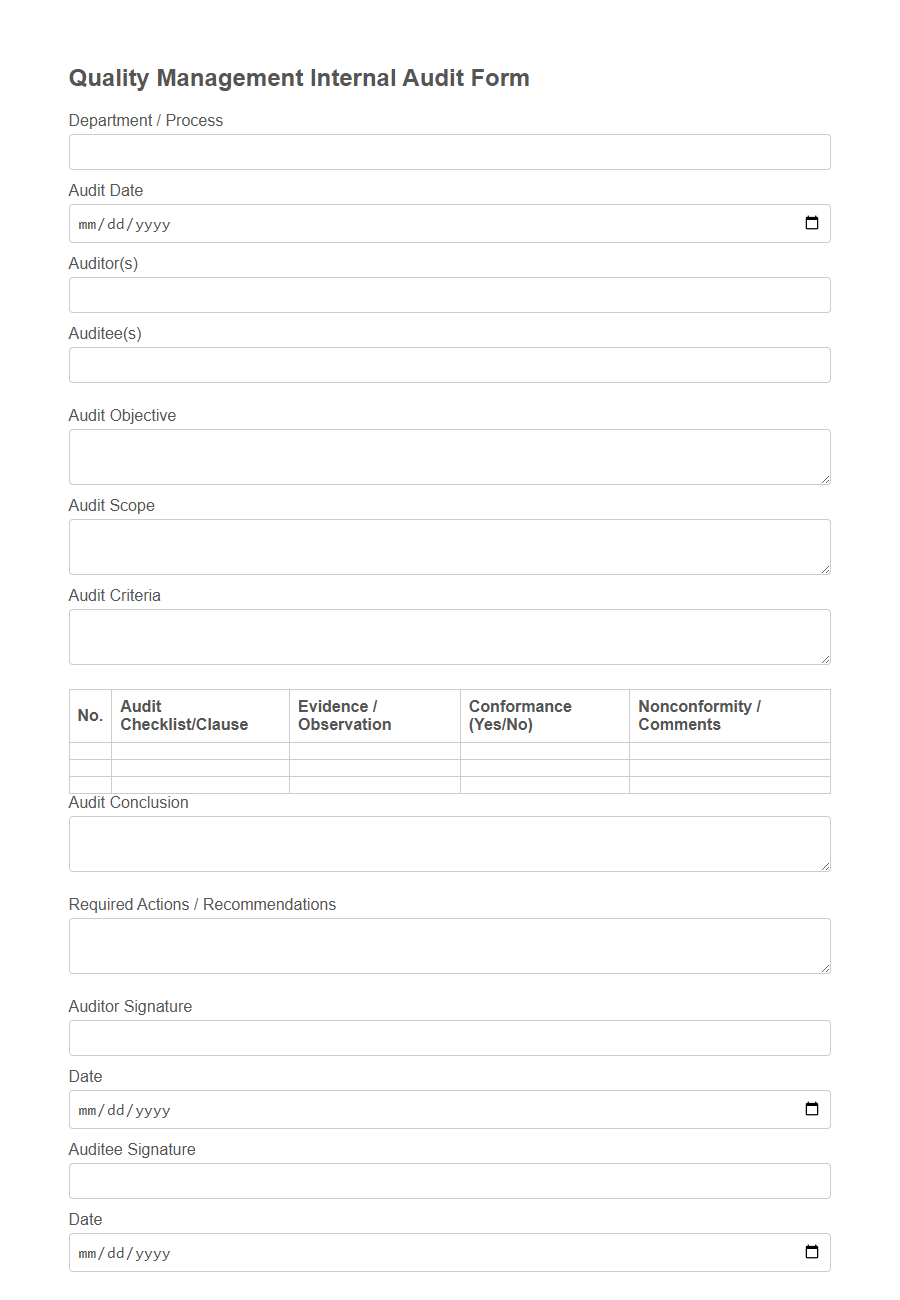900x1300 pixels.
Task: Open the calendar picker beside Auditee Signature date
Action: click(x=812, y=1252)
